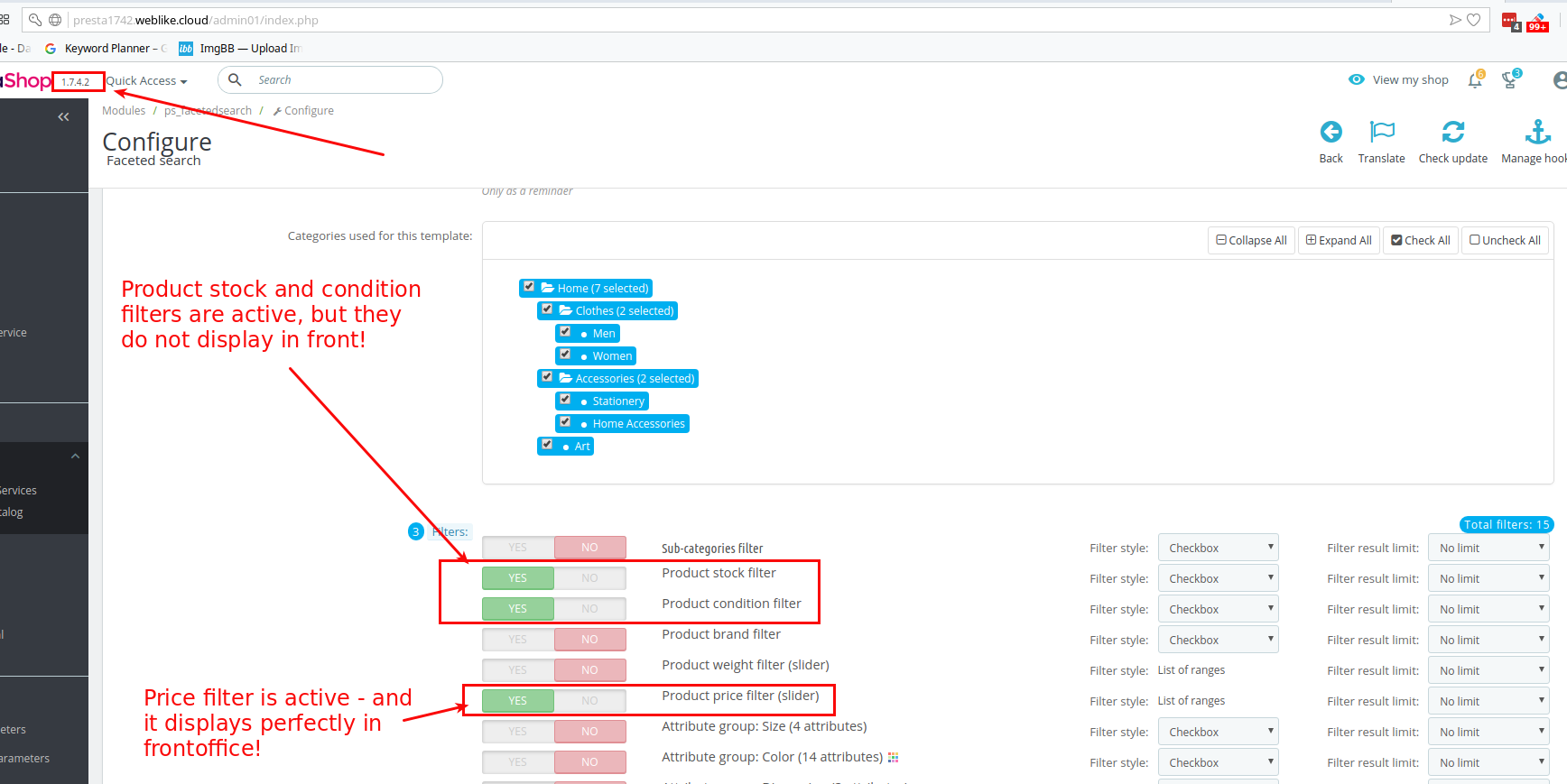
Task: Open the trophy gamification icon
Action: tap(1509, 80)
